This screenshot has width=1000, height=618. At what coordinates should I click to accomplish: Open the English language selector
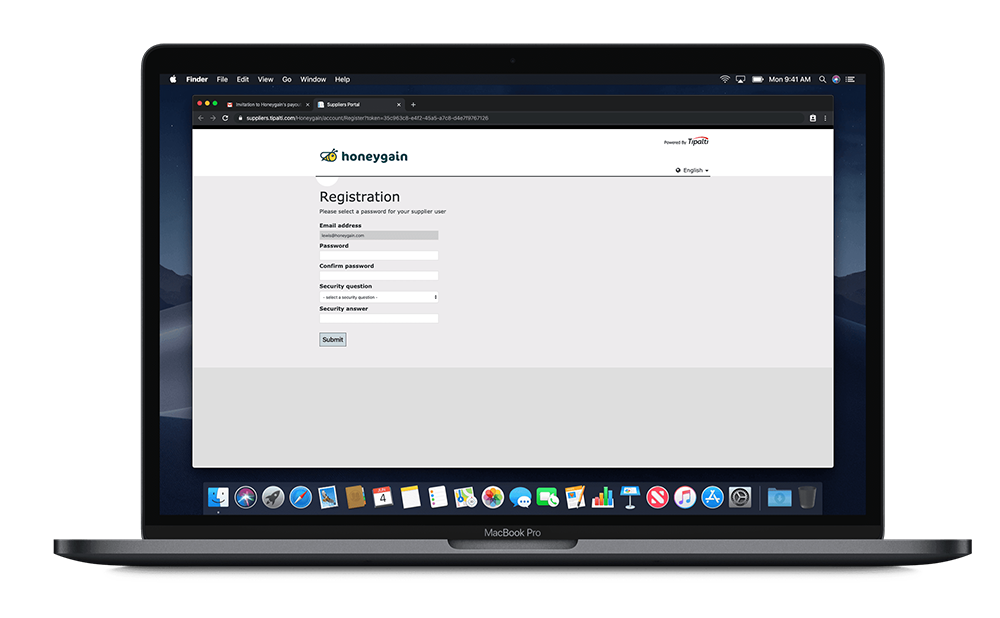[x=692, y=170]
